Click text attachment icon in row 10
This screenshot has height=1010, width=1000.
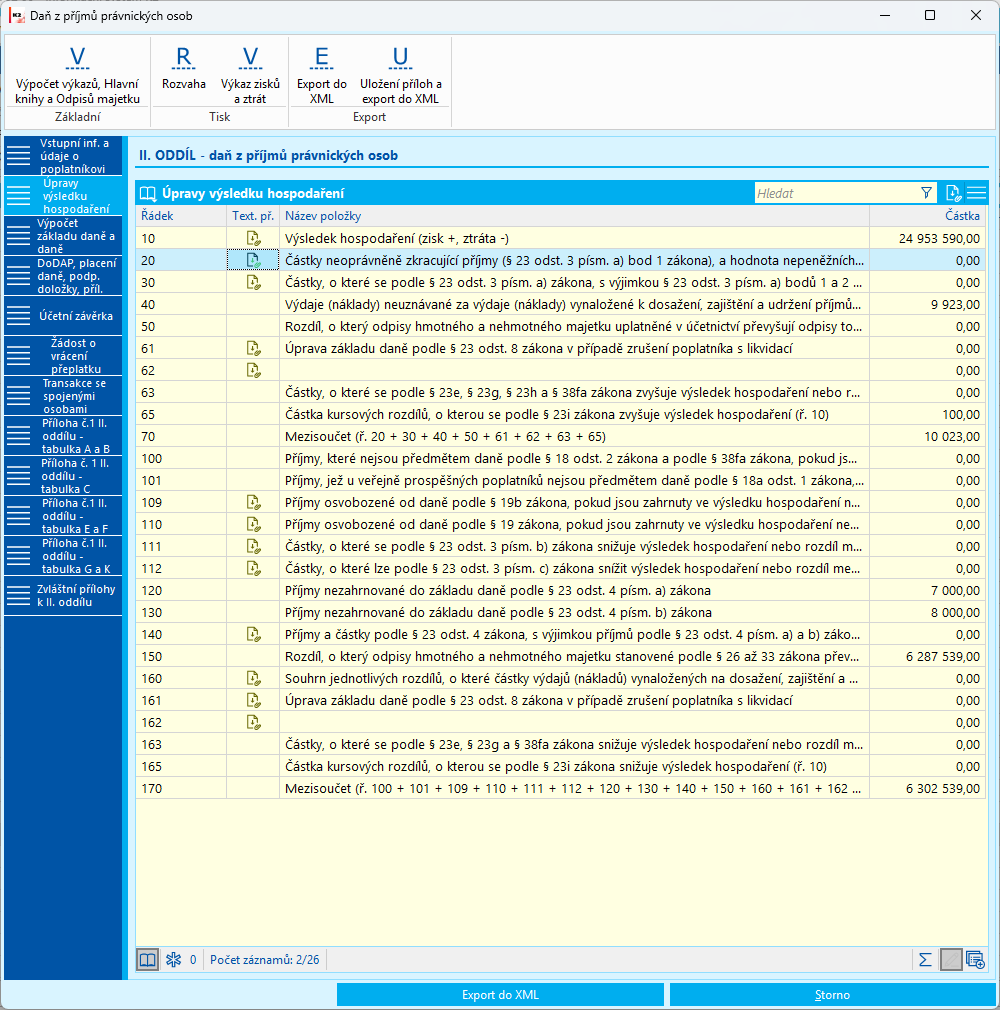pos(253,238)
